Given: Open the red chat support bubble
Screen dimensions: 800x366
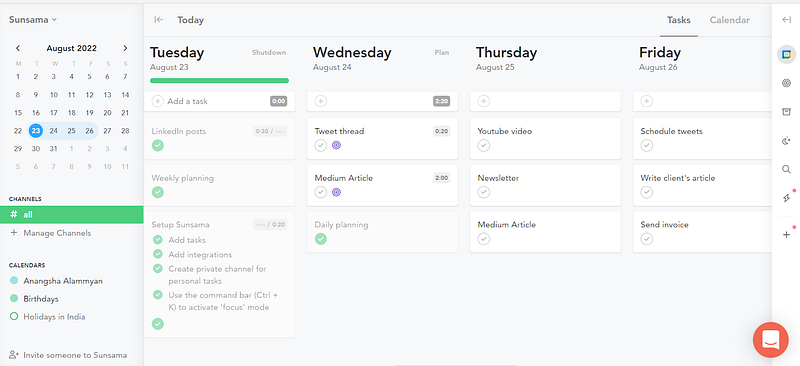Looking at the screenshot, I should 770,339.
